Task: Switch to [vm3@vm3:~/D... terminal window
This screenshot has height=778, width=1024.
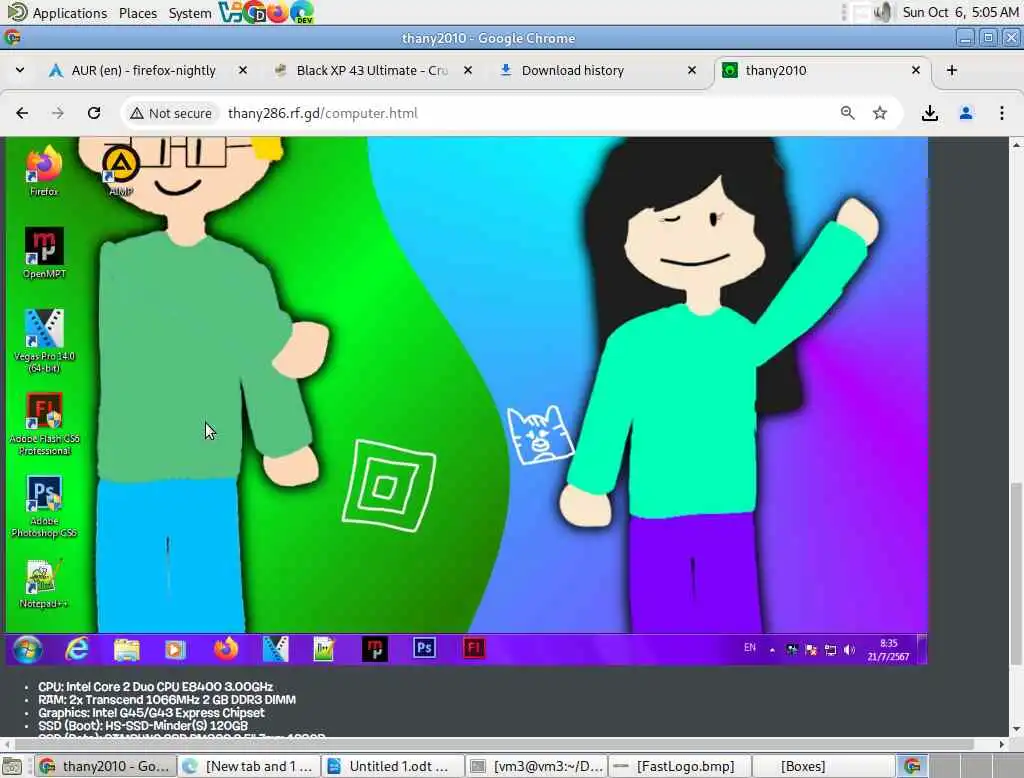Action: click(x=537, y=766)
